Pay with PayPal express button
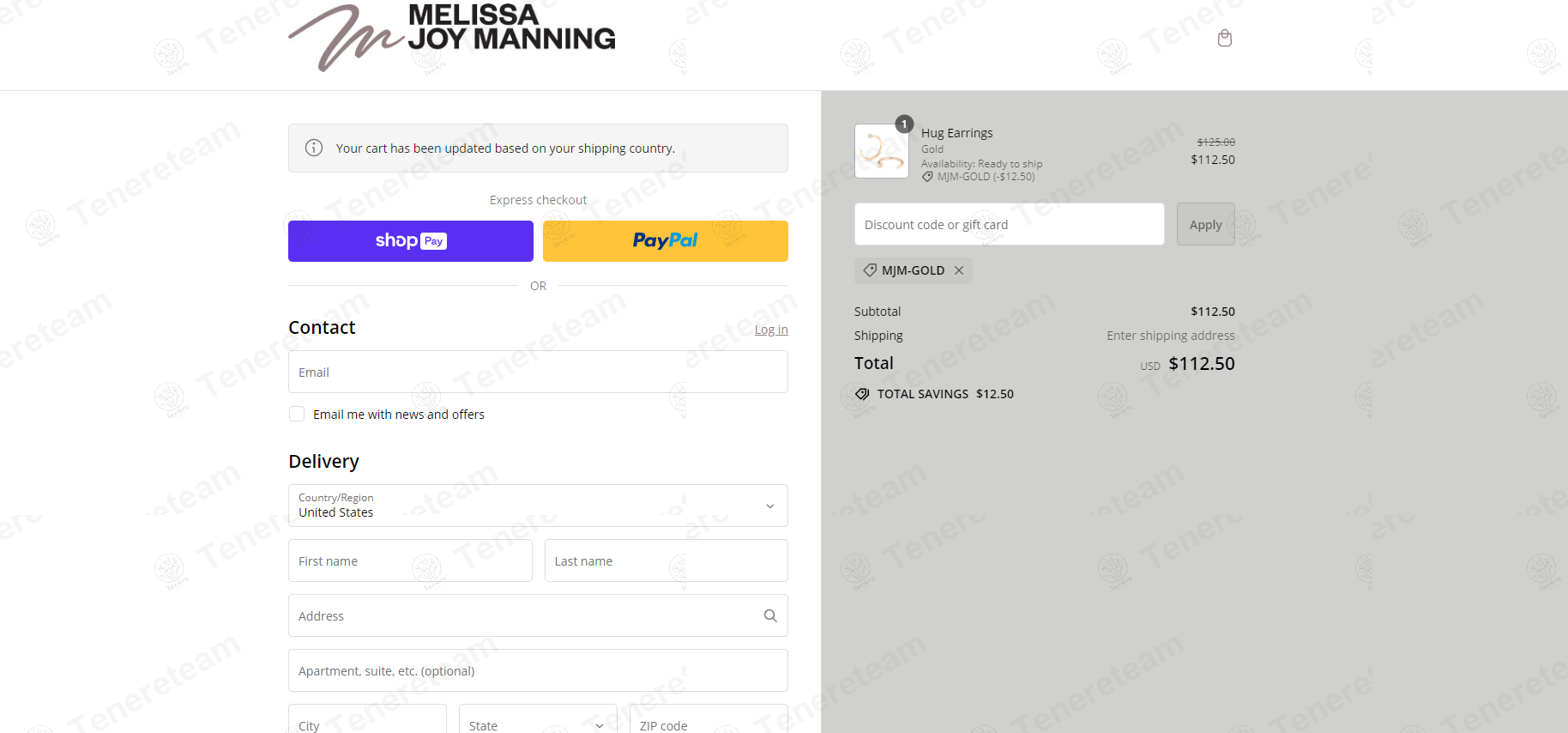Image resolution: width=1568 pixels, height=733 pixels. 666,241
